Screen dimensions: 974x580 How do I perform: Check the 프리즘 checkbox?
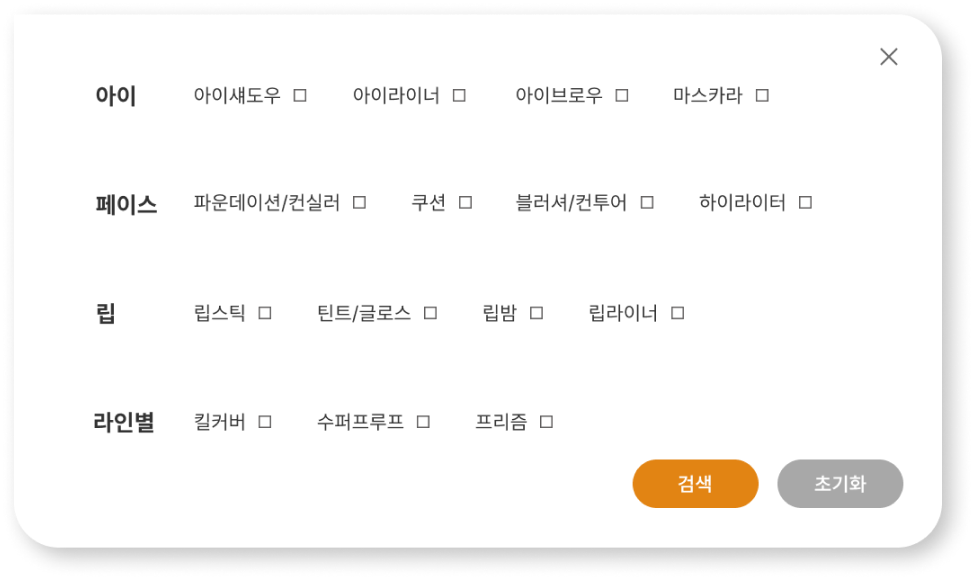pos(547,422)
